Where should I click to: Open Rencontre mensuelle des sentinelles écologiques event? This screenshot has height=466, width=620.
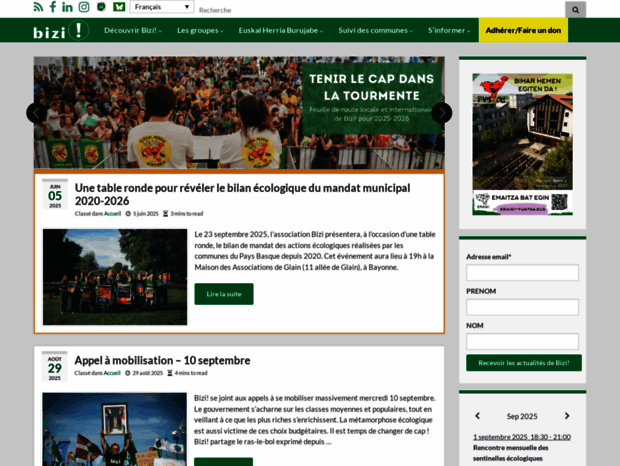(x=510, y=453)
